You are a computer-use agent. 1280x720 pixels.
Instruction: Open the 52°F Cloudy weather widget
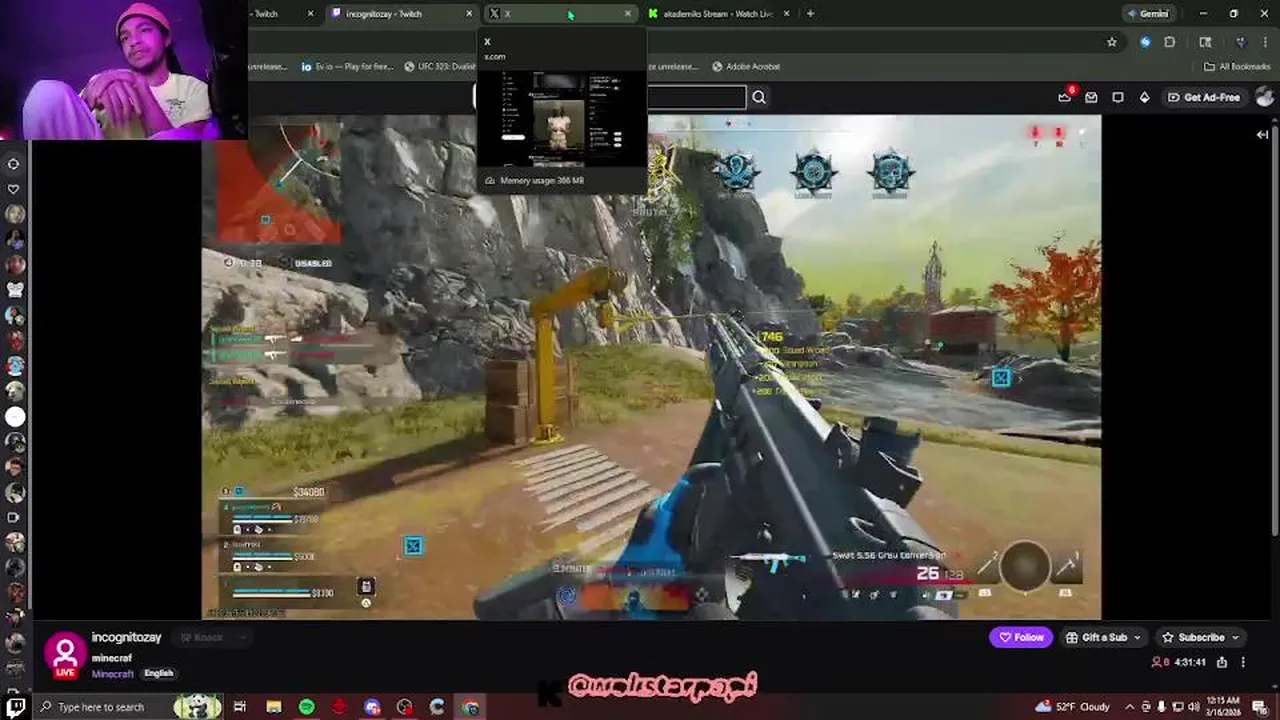[x=1074, y=706]
